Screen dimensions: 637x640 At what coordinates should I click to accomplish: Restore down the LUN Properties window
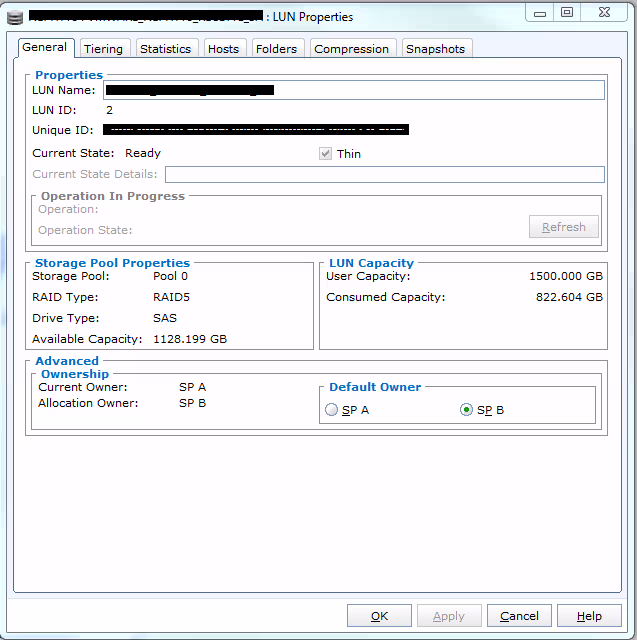(567, 12)
